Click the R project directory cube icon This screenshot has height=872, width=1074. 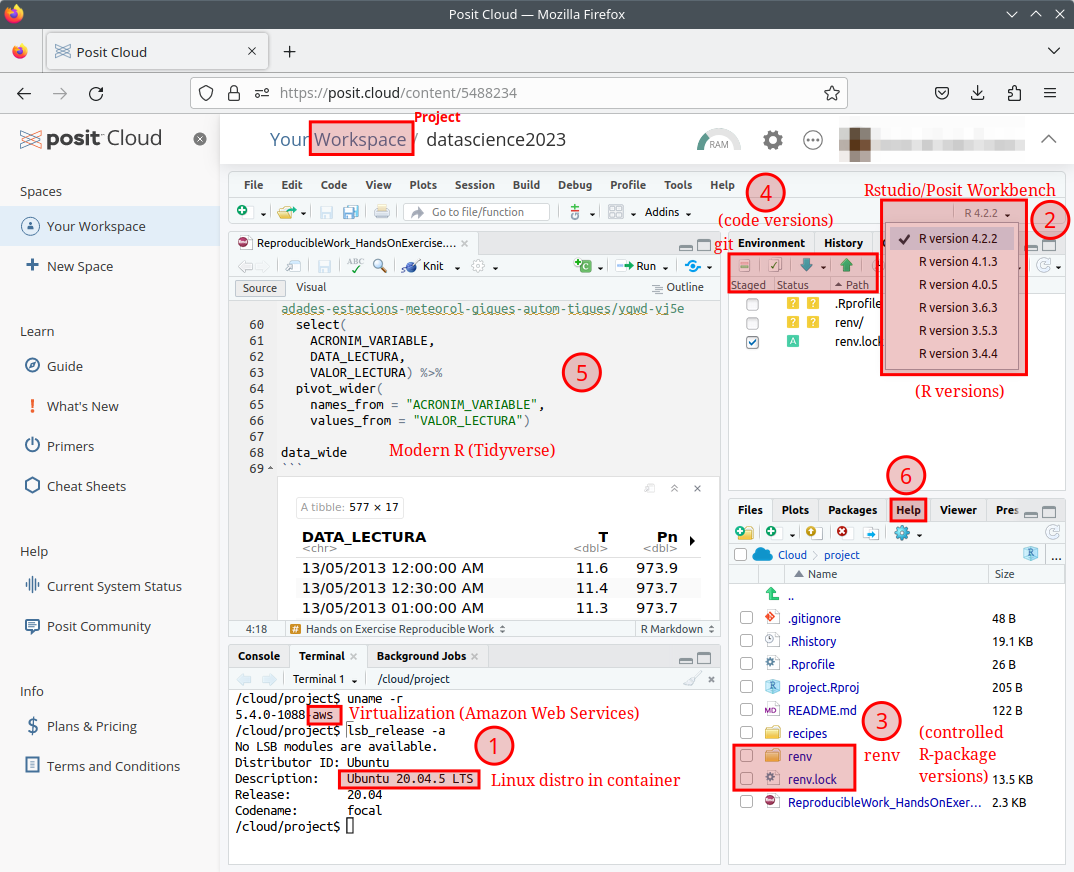[x=1030, y=553]
